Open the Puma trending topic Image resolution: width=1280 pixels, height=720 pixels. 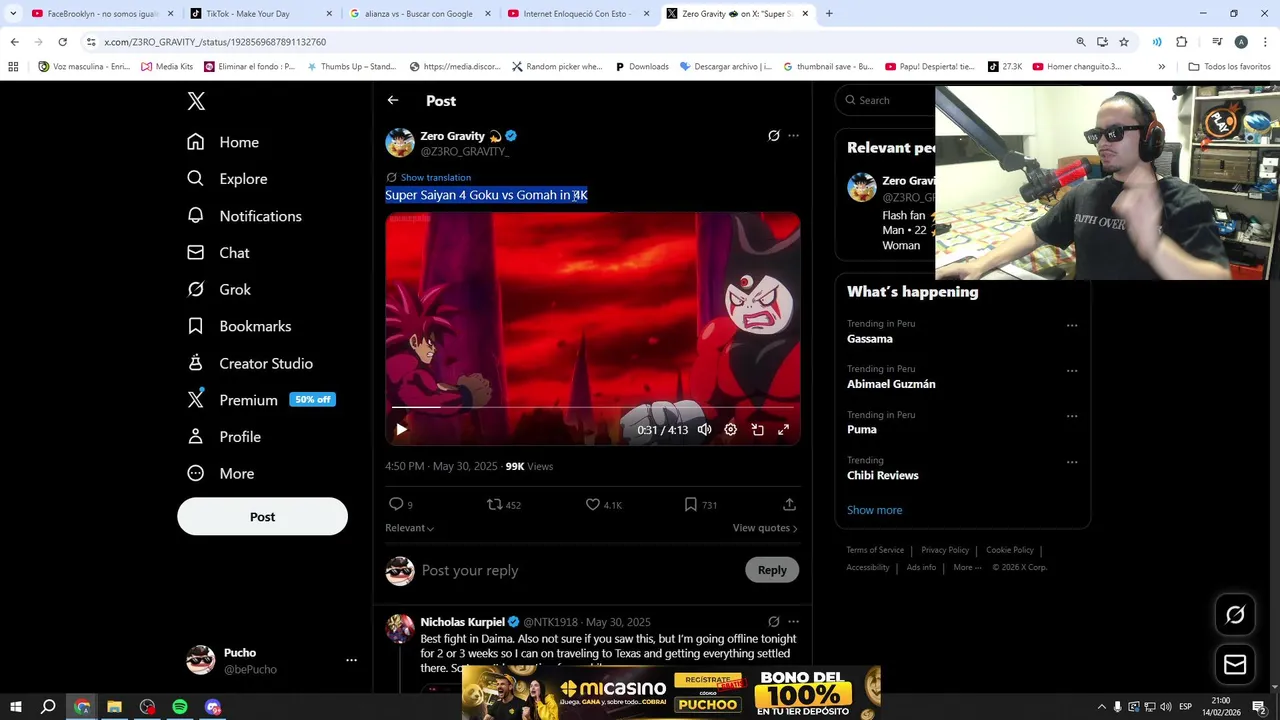(861, 430)
